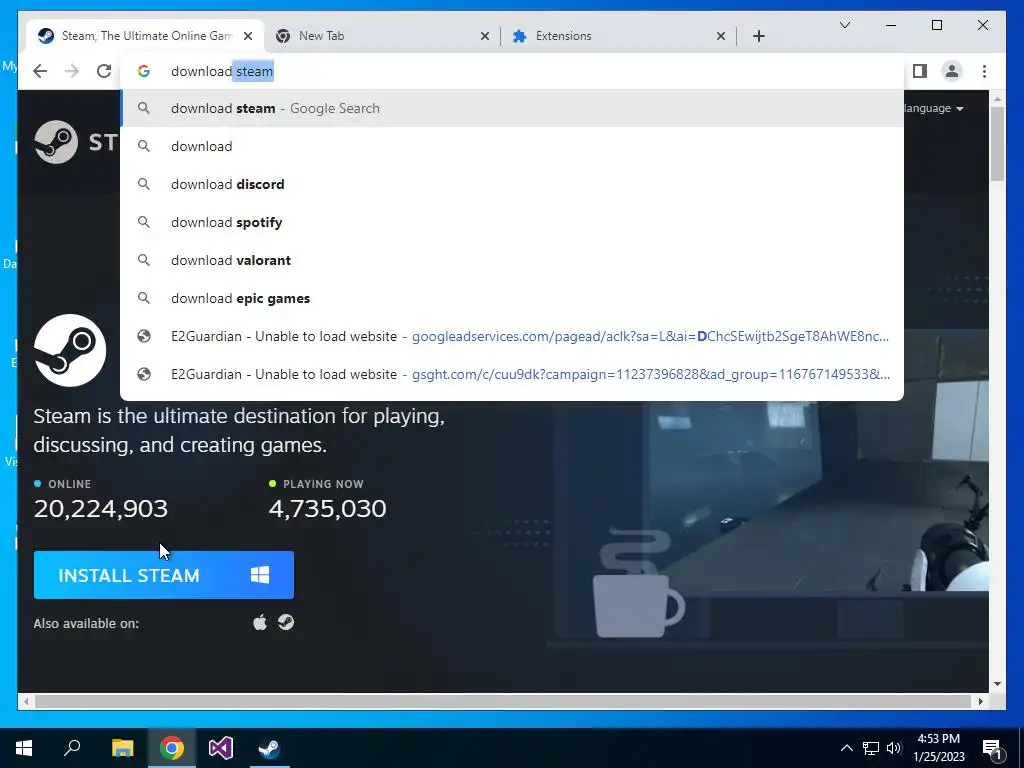Open the volume tray icon
This screenshot has height=768, width=1024.
(894, 748)
